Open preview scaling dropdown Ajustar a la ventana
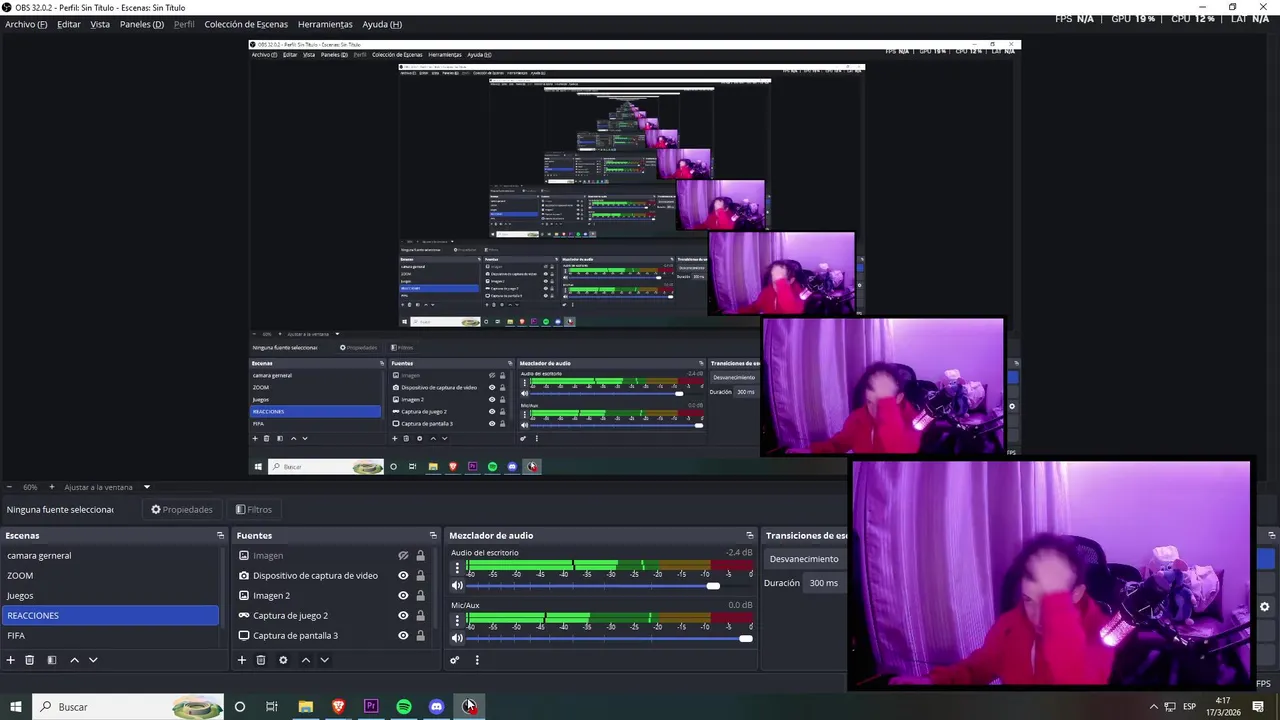The width and height of the screenshot is (1280, 720). tap(107, 487)
